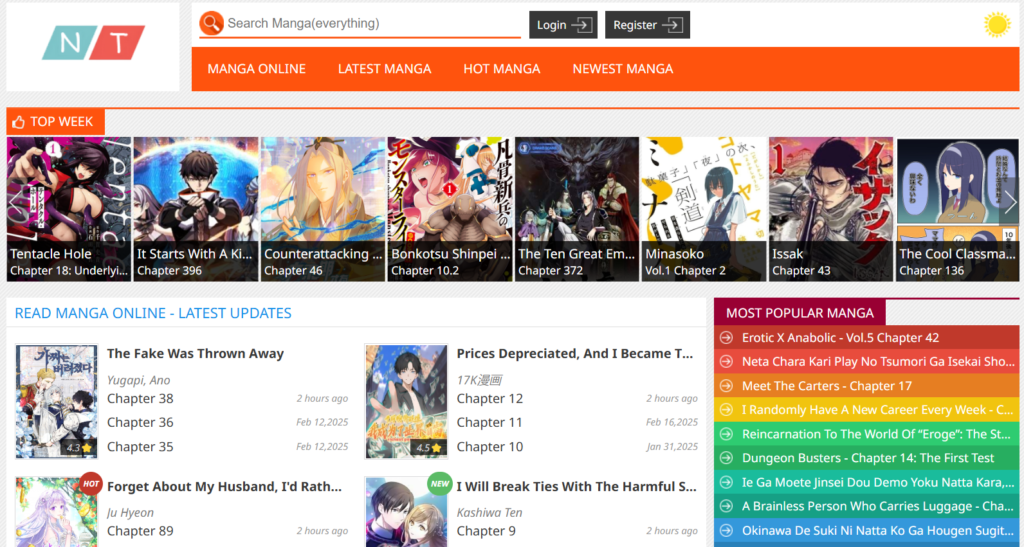Open The Fake Was Thrown Away title
The width and height of the screenshot is (1024, 547).
(195, 353)
